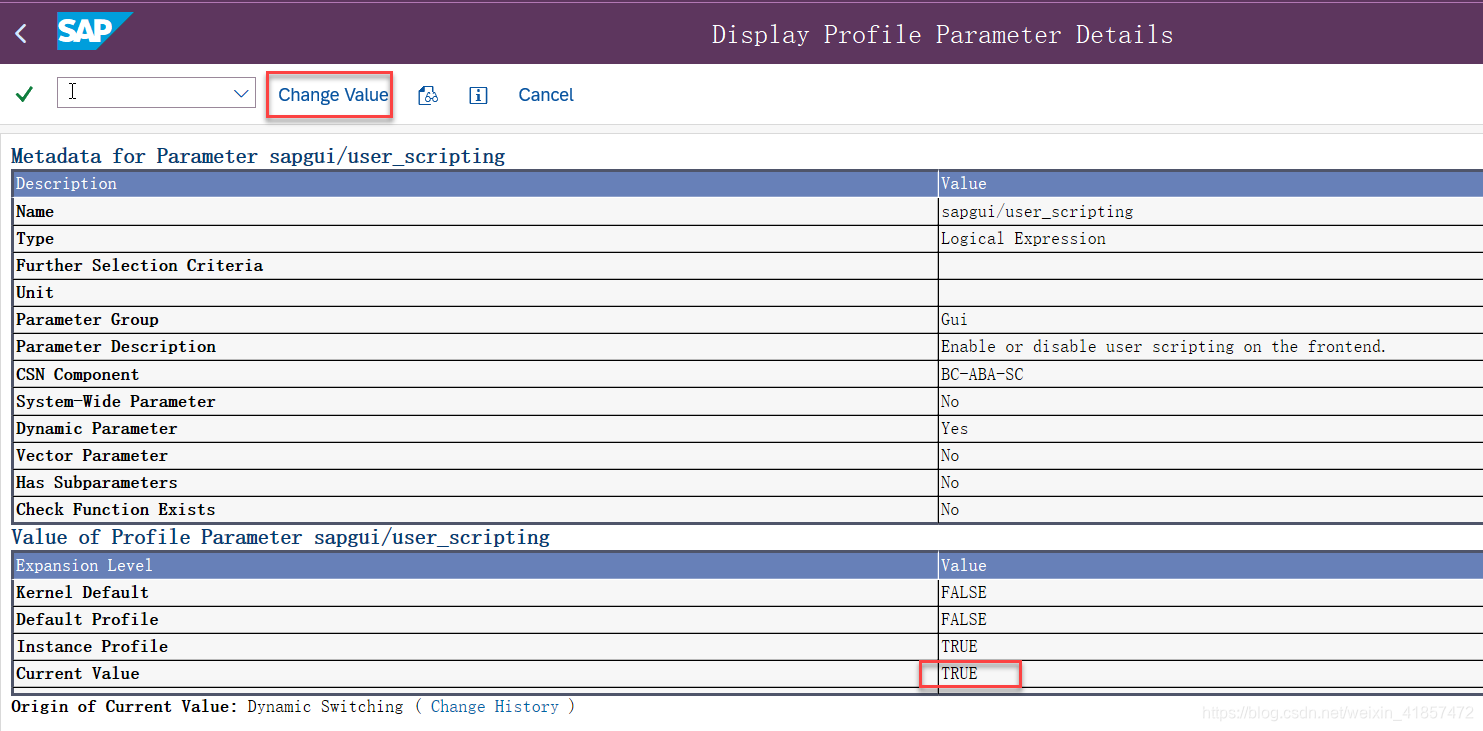The height and width of the screenshot is (731, 1483).
Task: Click the SAP logo
Action: 95,32
